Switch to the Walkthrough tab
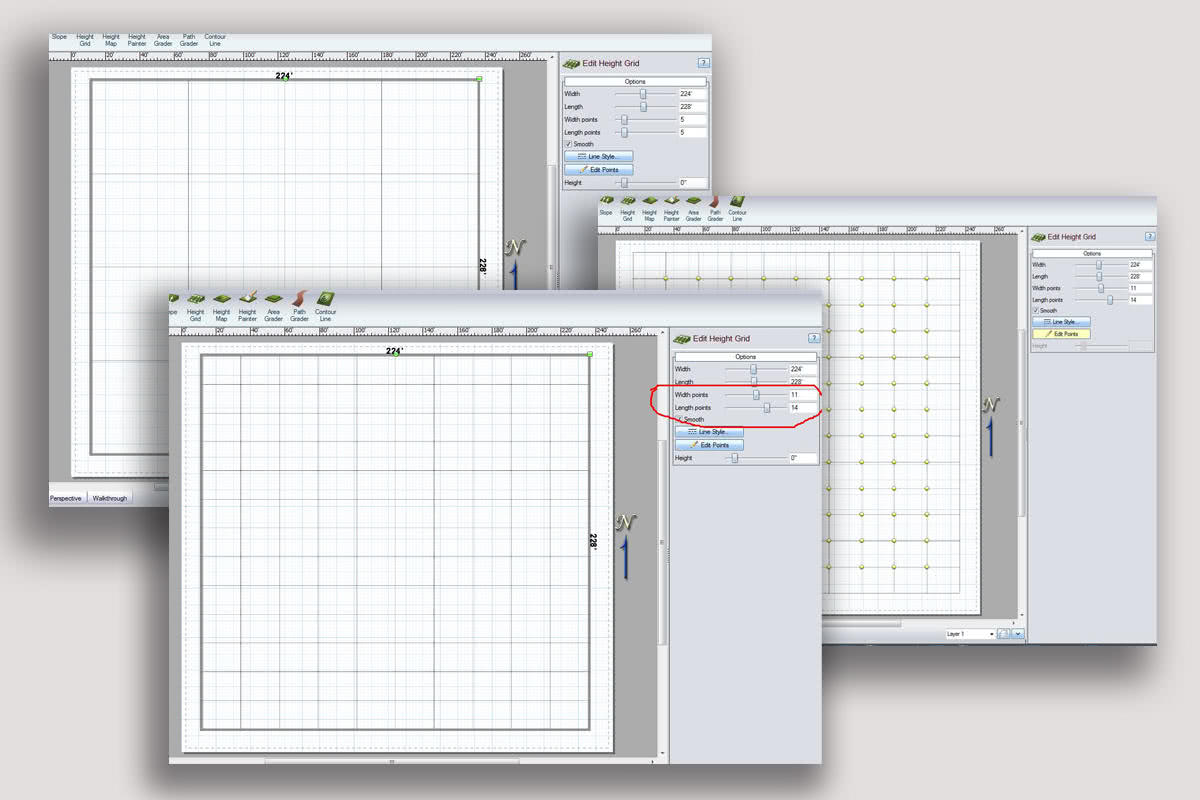The height and width of the screenshot is (800, 1200). (x=110, y=498)
